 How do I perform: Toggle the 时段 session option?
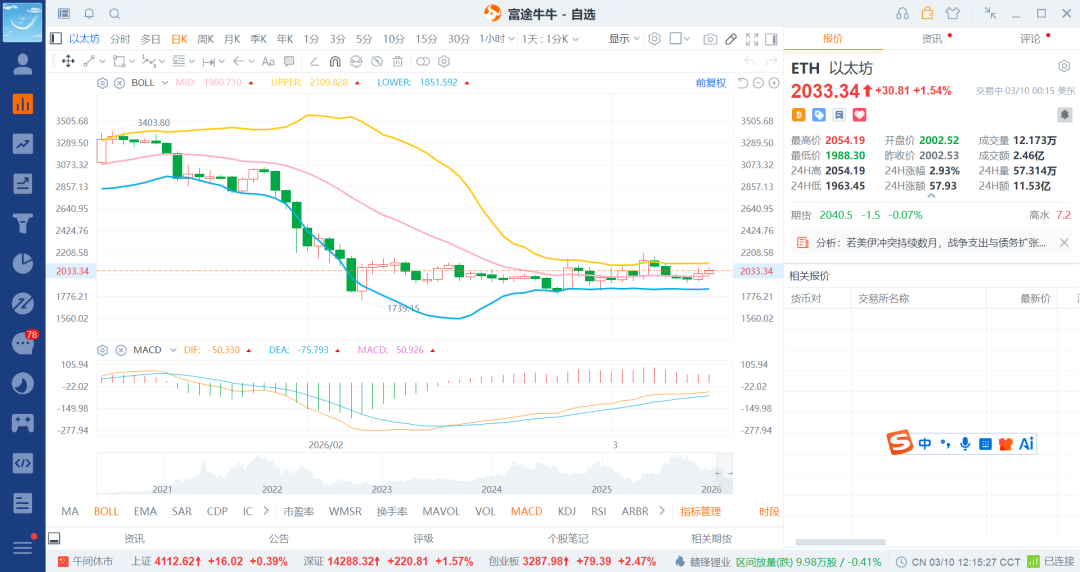pos(769,511)
